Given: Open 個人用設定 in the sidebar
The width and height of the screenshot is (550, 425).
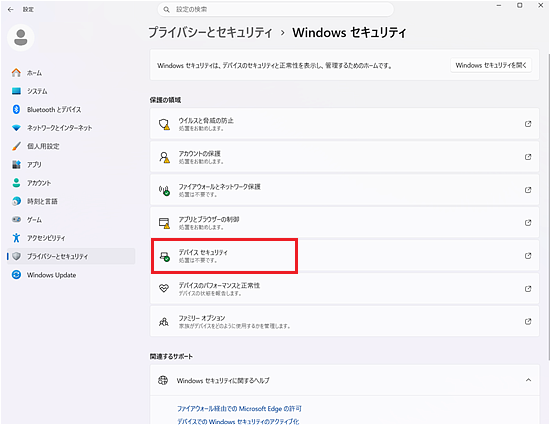Looking at the screenshot, I should [x=71, y=146].
